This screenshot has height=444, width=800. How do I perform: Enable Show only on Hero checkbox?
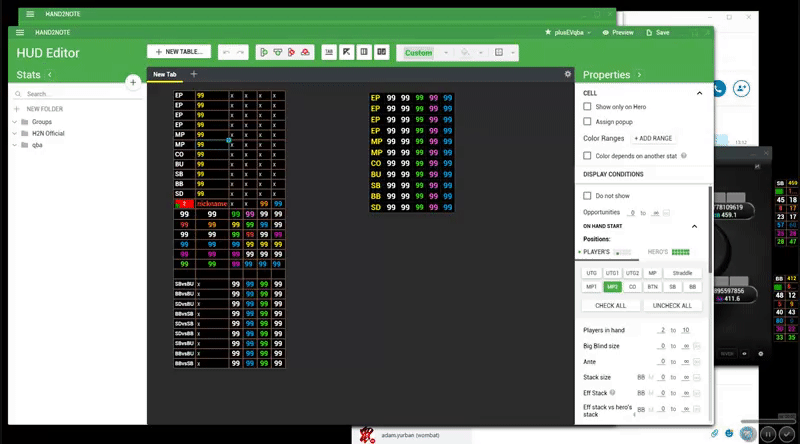(x=587, y=107)
